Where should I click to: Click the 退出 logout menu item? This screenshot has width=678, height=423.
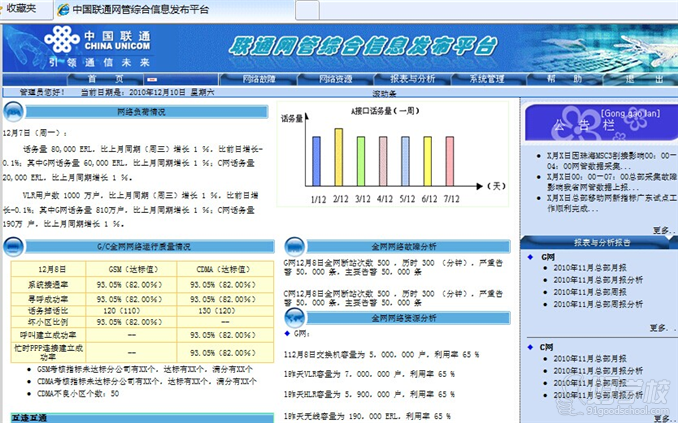point(643,79)
